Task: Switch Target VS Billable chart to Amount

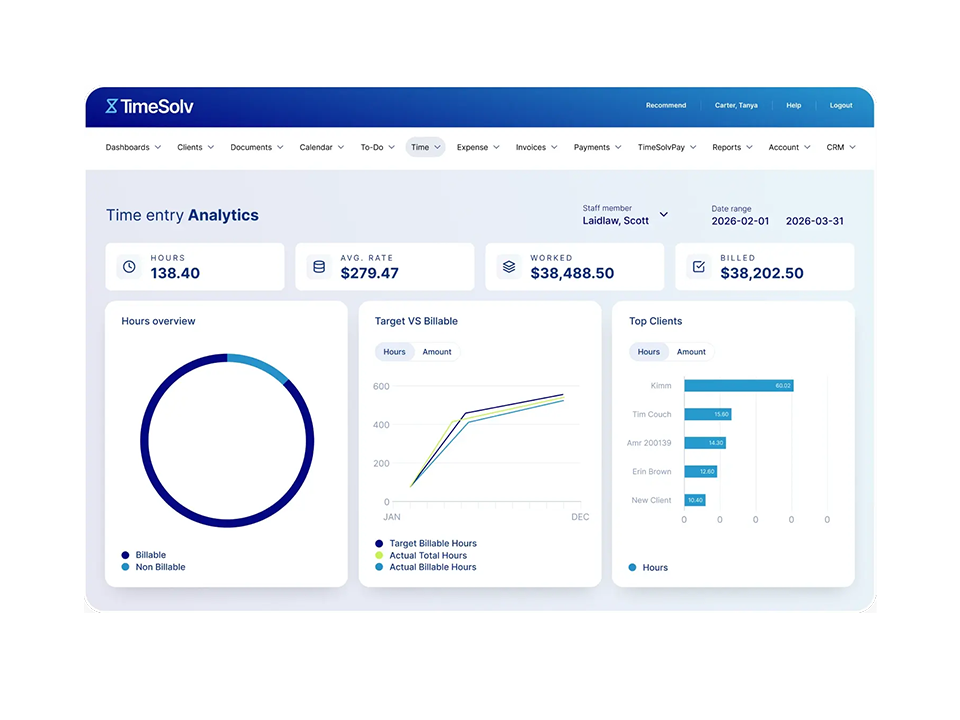Action: pyautogui.click(x=437, y=352)
